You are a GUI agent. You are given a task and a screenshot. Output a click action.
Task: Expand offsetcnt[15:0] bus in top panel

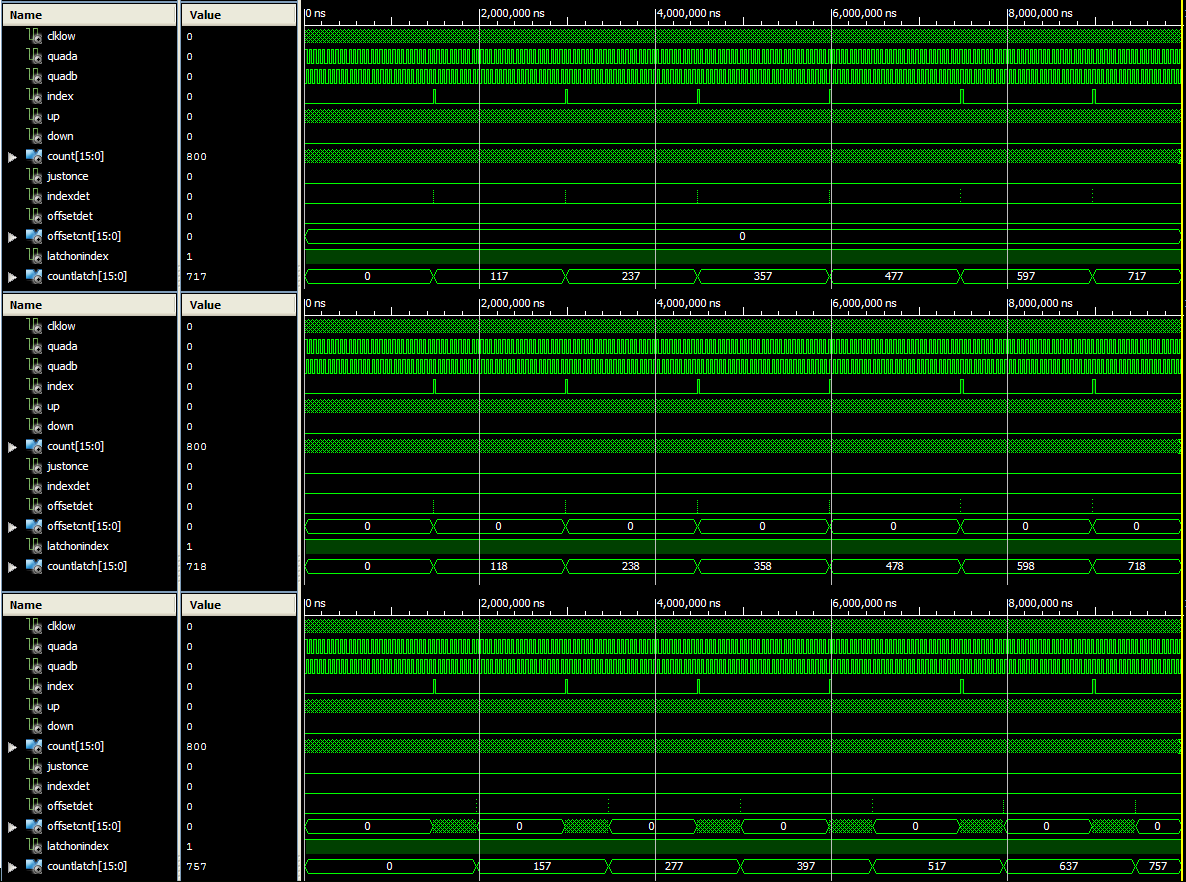pos(12,237)
